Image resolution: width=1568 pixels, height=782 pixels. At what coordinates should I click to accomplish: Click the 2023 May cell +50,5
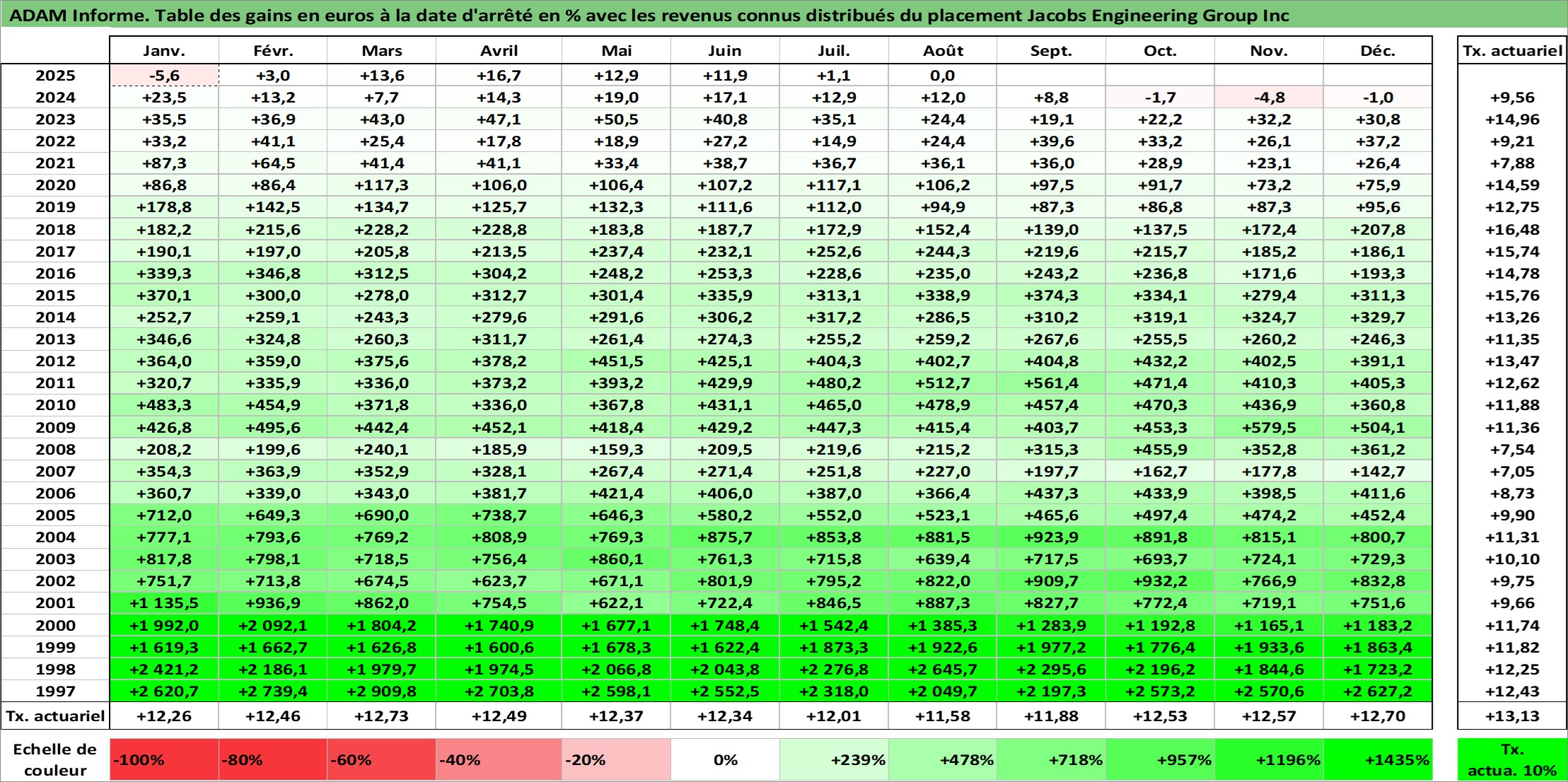click(616, 119)
